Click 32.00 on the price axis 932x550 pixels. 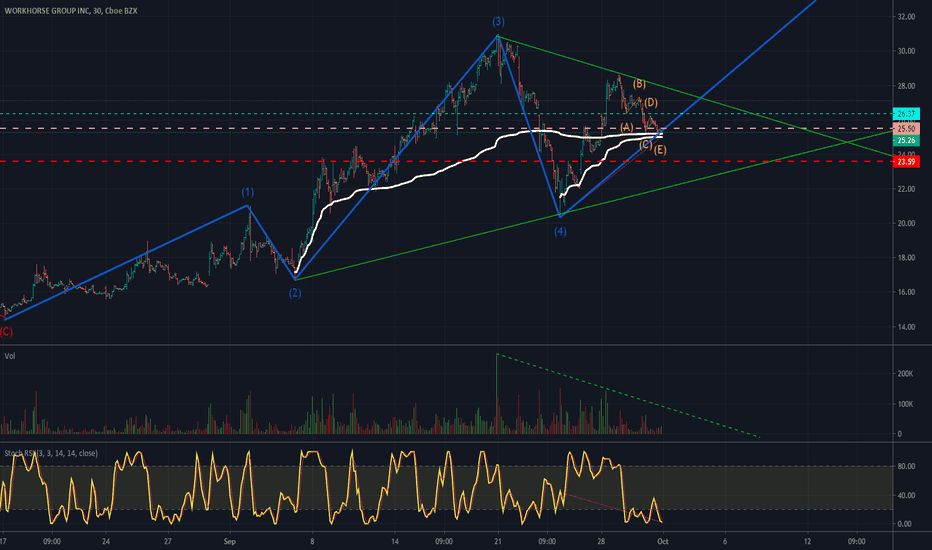pos(906,17)
